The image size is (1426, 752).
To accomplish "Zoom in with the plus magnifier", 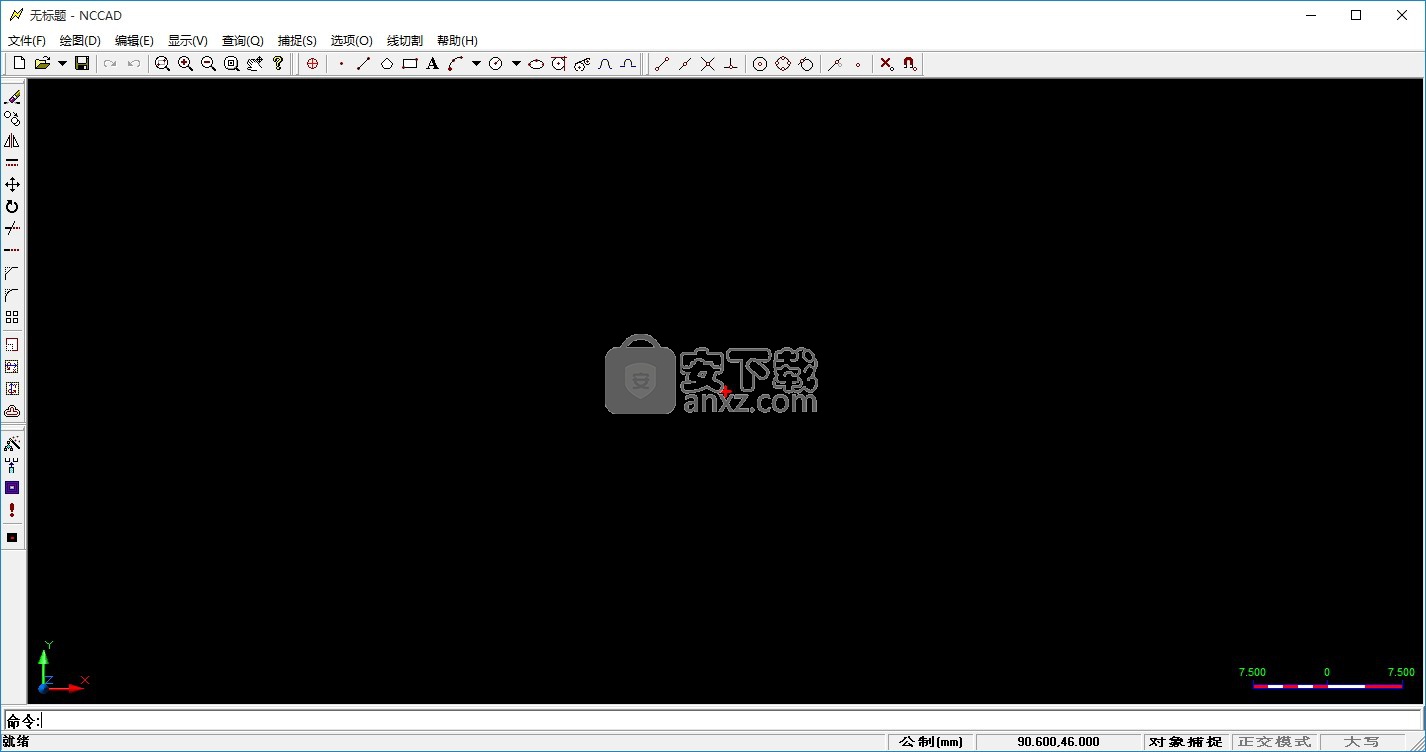I will pyautogui.click(x=185, y=64).
